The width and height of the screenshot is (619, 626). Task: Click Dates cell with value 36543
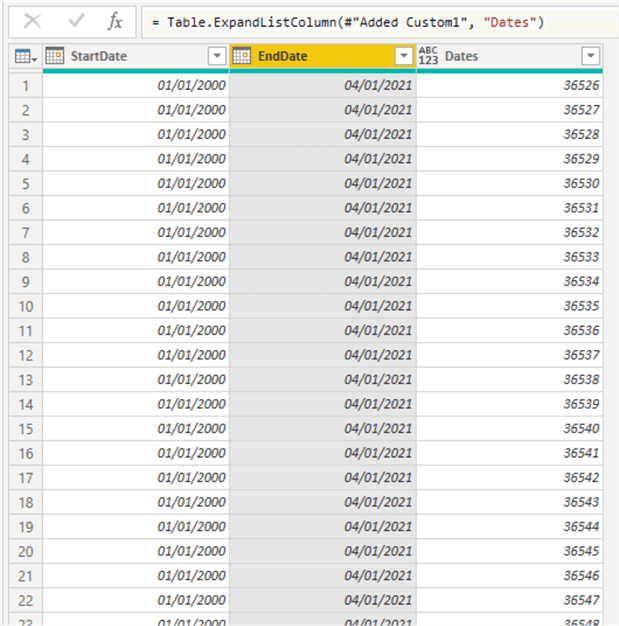point(510,502)
